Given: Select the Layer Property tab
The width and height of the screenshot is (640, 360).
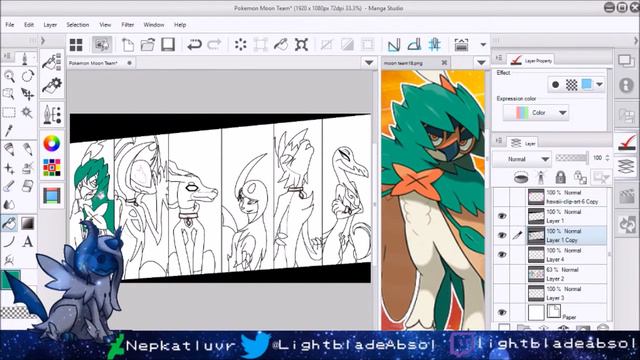Looking at the screenshot, I should (x=531, y=60).
